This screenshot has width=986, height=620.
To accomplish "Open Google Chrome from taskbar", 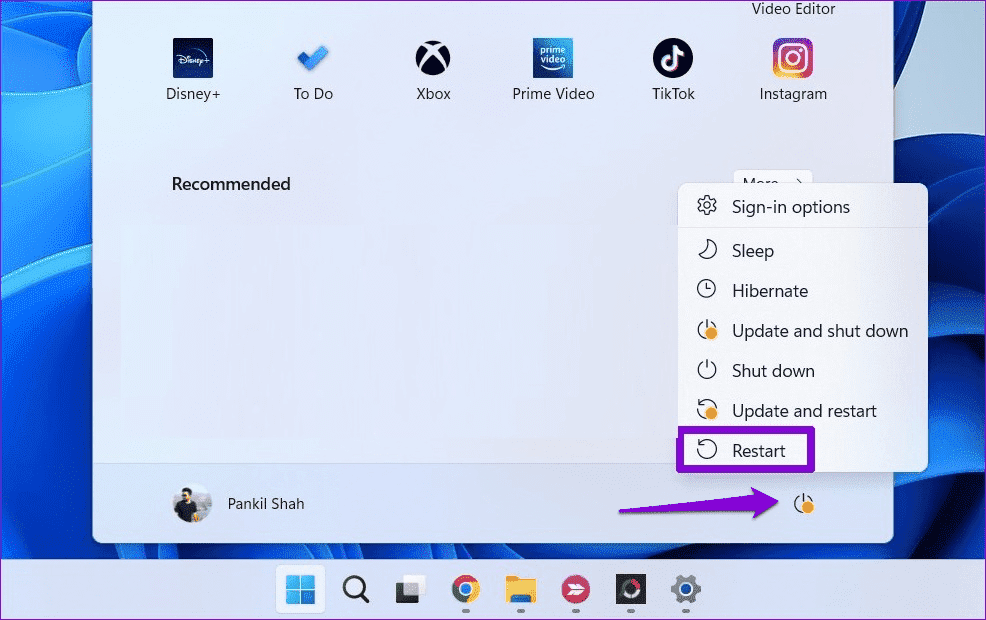I will pyautogui.click(x=465, y=589).
